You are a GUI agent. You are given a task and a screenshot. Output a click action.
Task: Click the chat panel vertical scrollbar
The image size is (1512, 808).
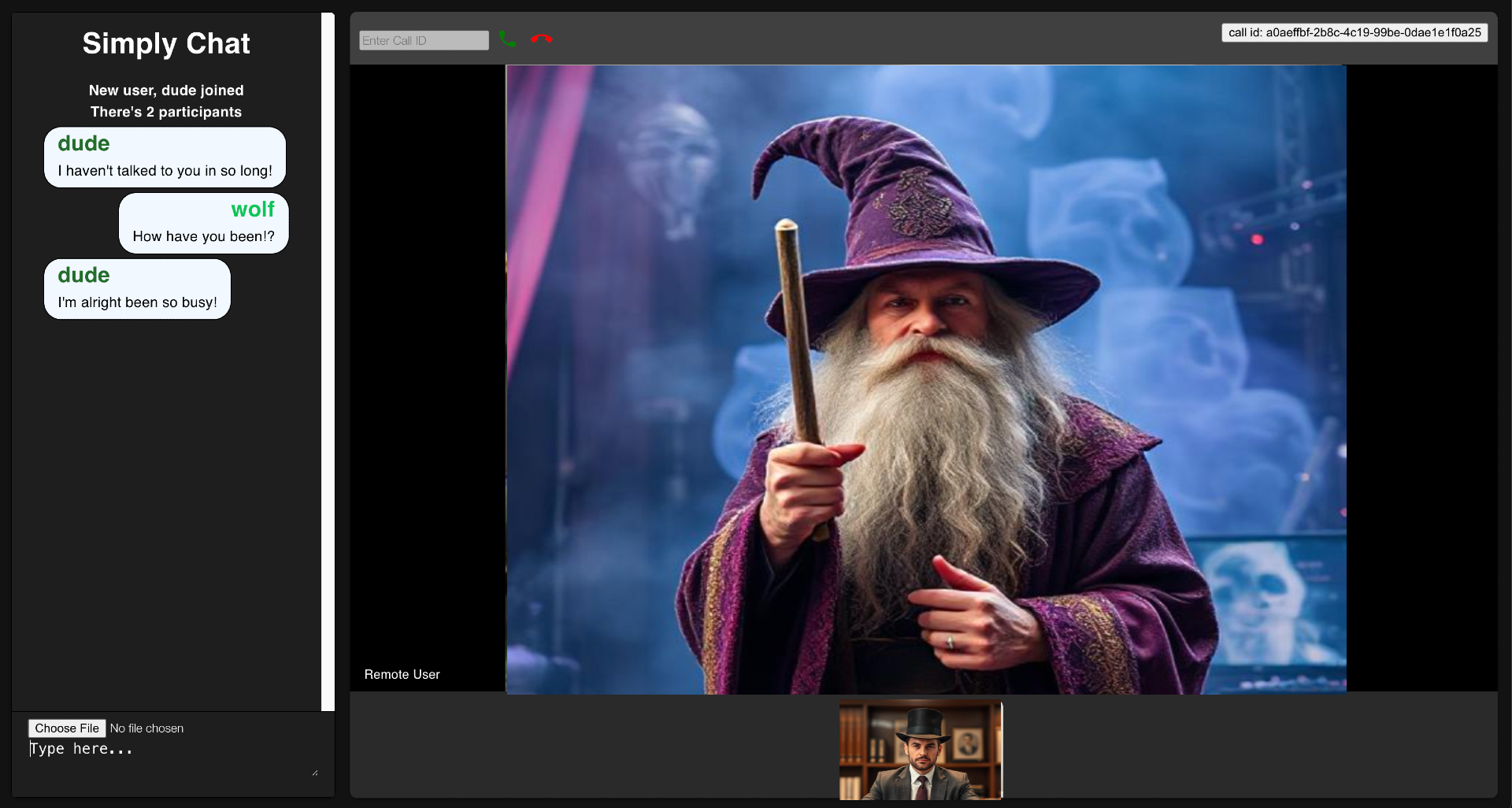[x=328, y=361]
